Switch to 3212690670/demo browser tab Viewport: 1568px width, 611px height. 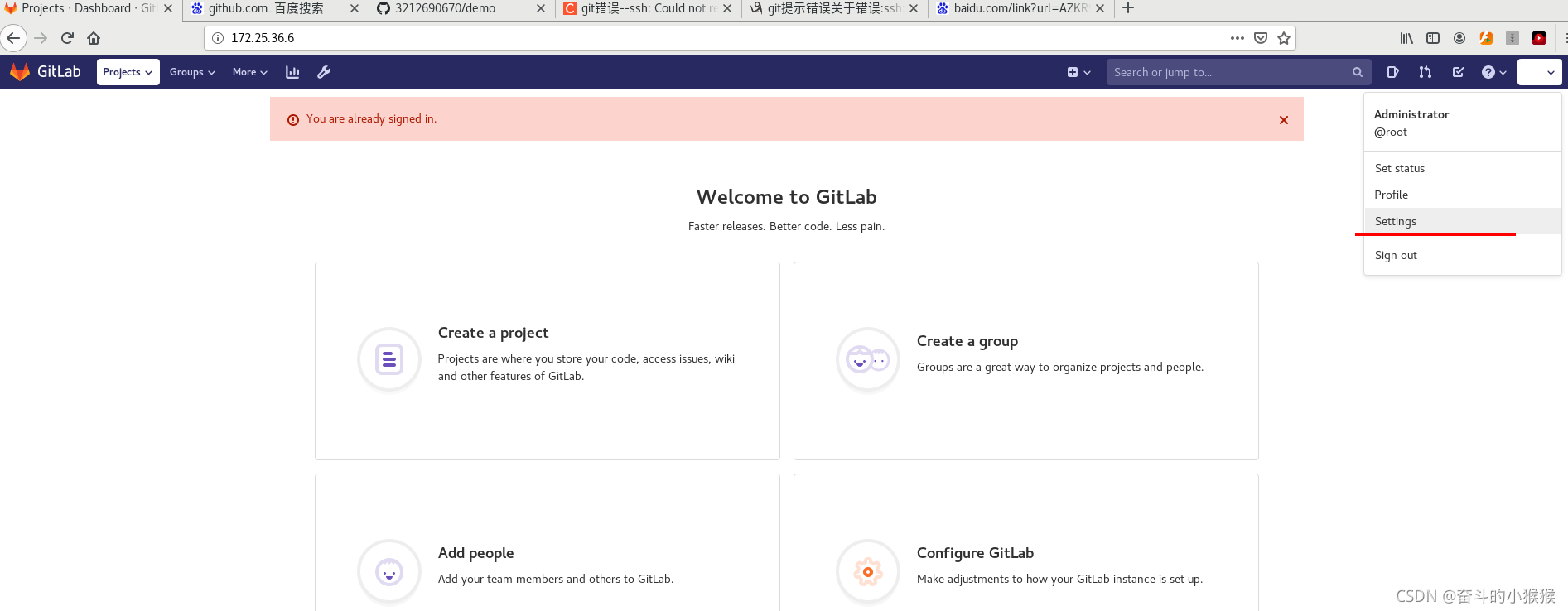[460, 8]
